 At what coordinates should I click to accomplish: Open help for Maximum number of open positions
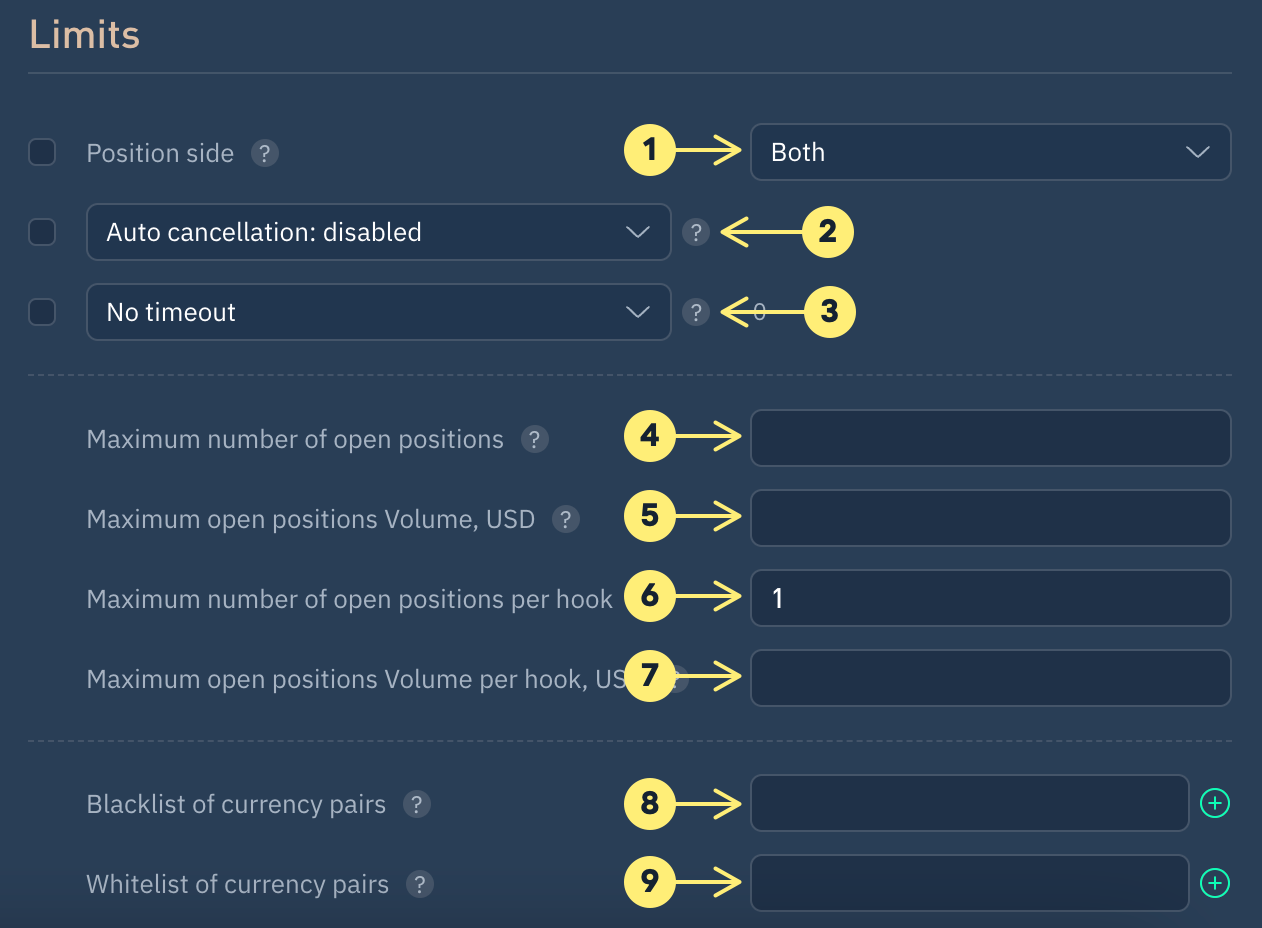[x=535, y=439]
